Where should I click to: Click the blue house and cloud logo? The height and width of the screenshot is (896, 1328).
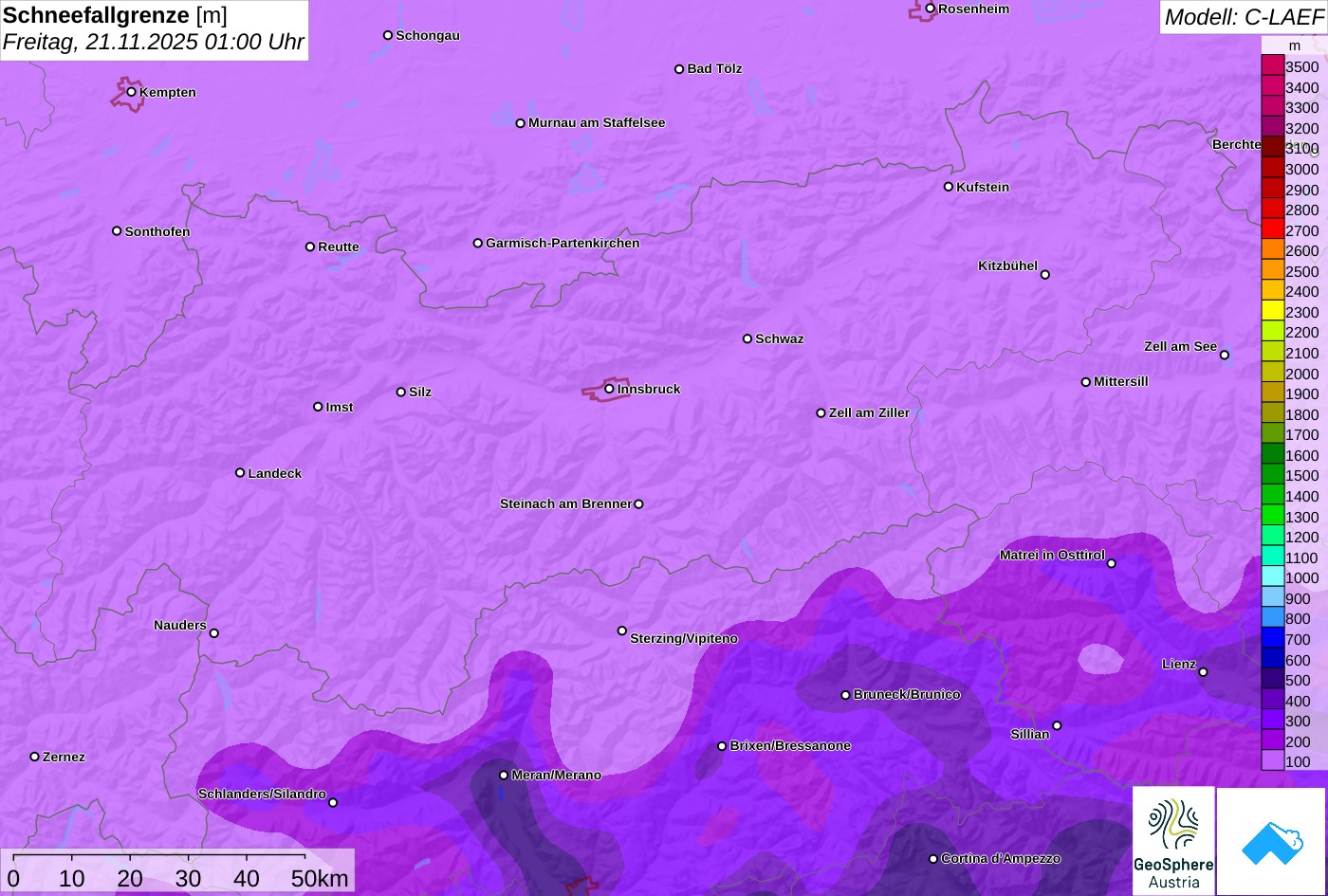(x=1271, y=841)
